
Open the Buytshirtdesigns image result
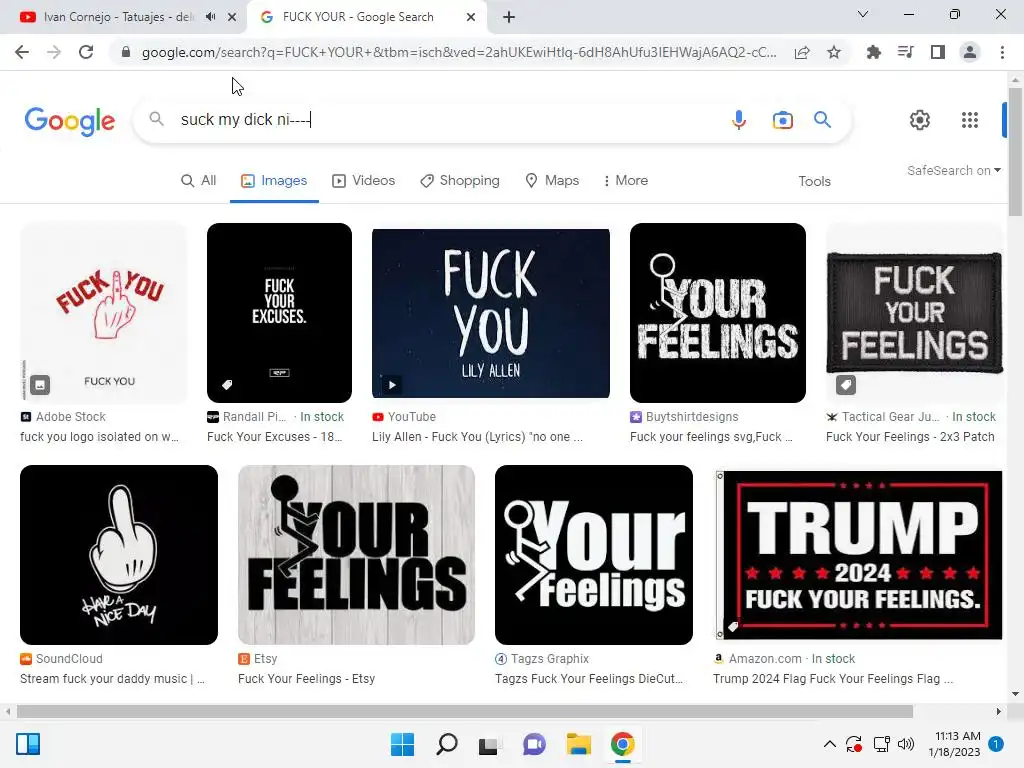click(x=718, y=313)
